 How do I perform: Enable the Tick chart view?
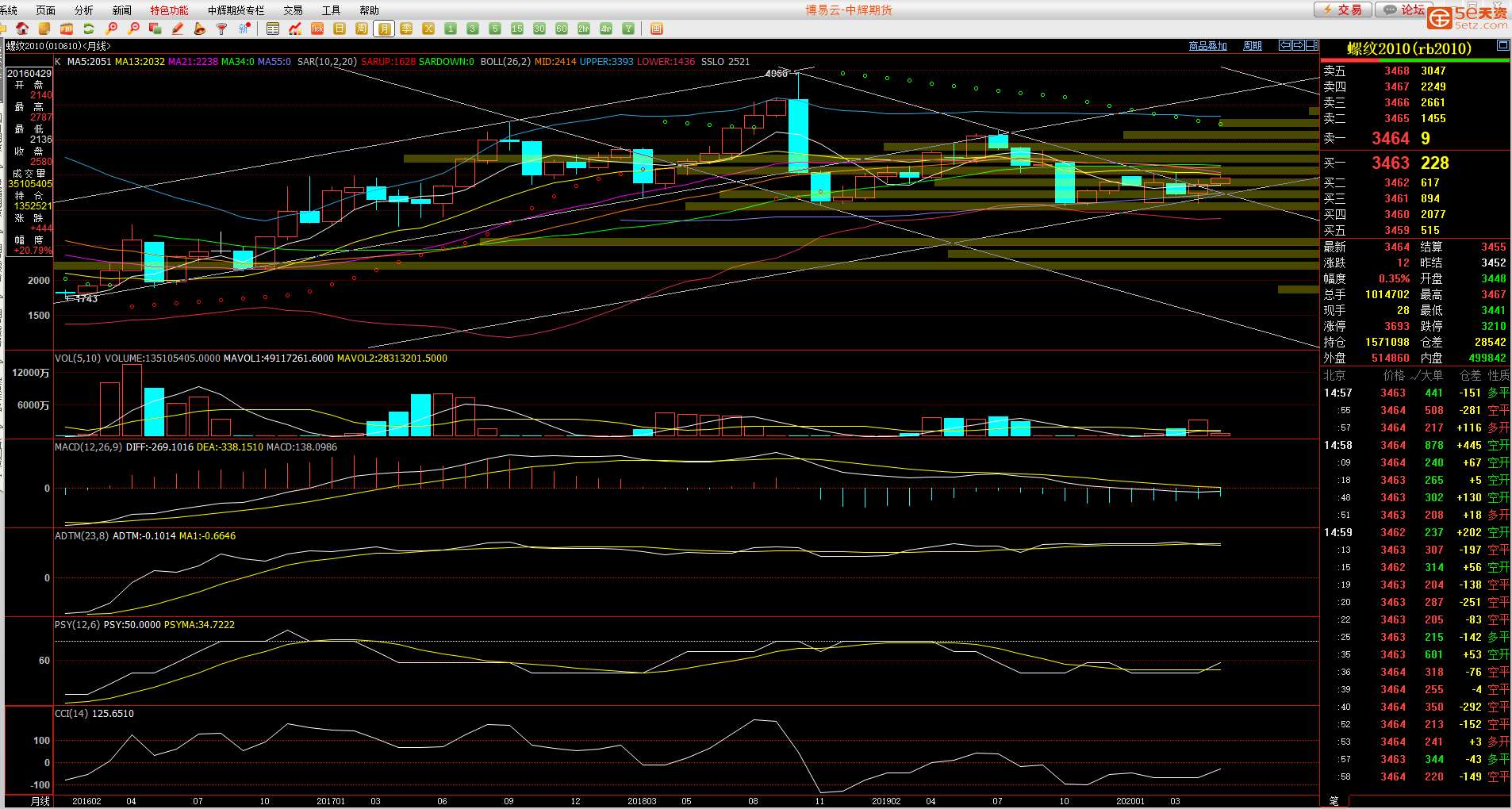pyautogui.click(x=317, y=29)
